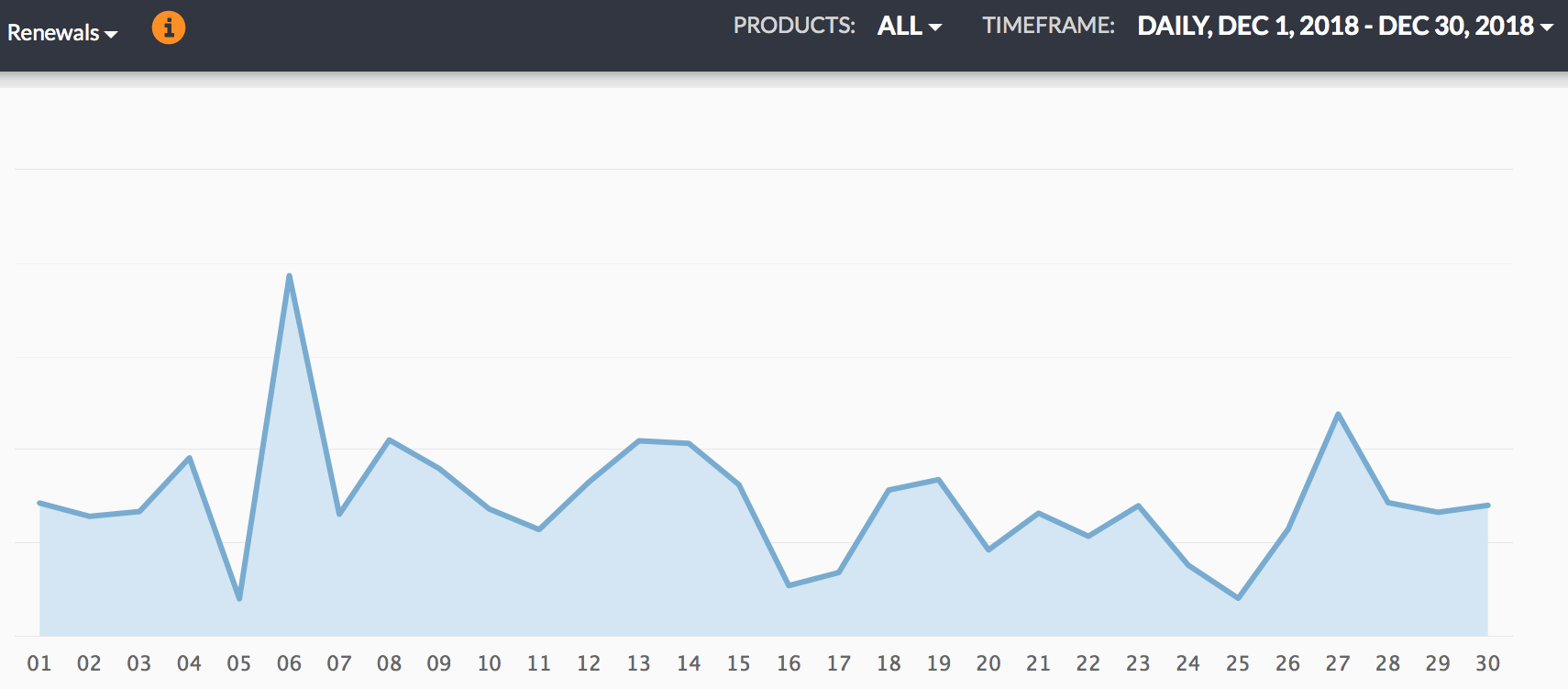
Task: Click the orange info icon
Action: click(168, 28)
